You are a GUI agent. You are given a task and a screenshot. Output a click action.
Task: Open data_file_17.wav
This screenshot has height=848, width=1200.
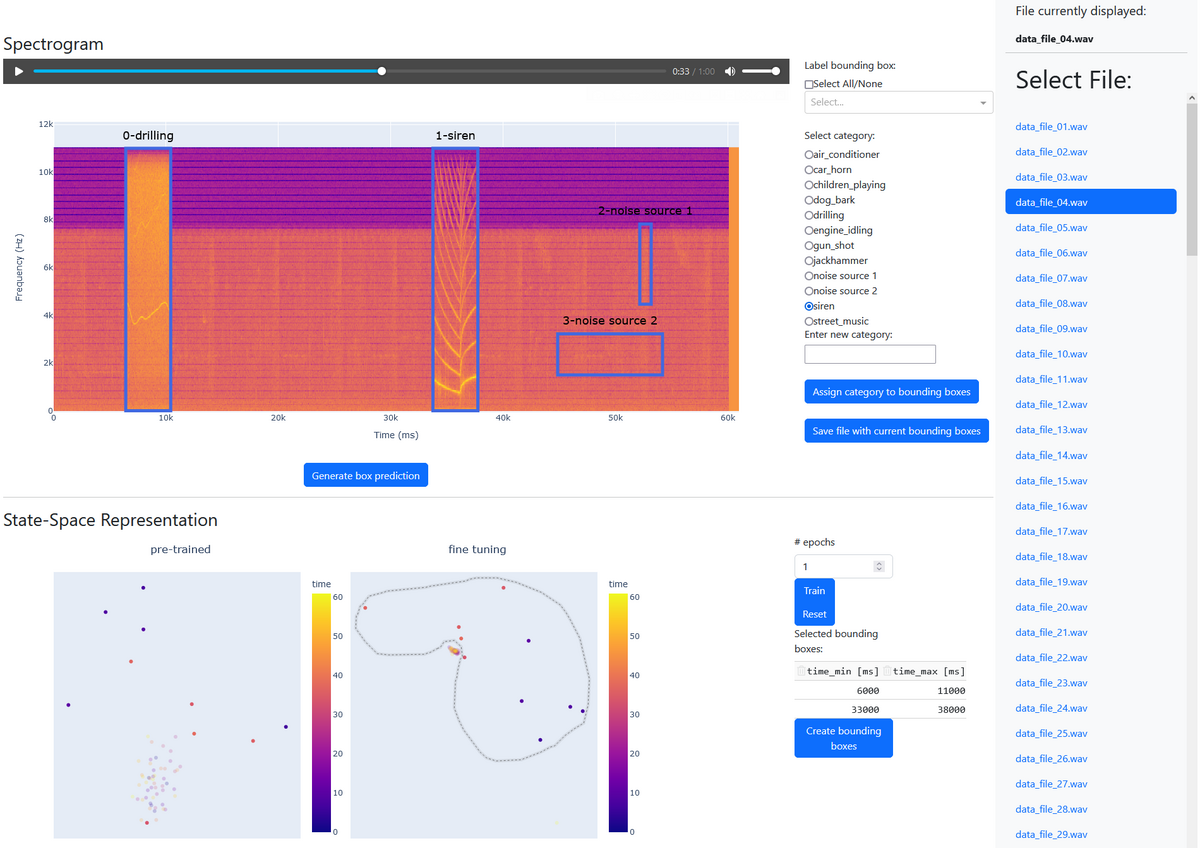pos(1051,531)
